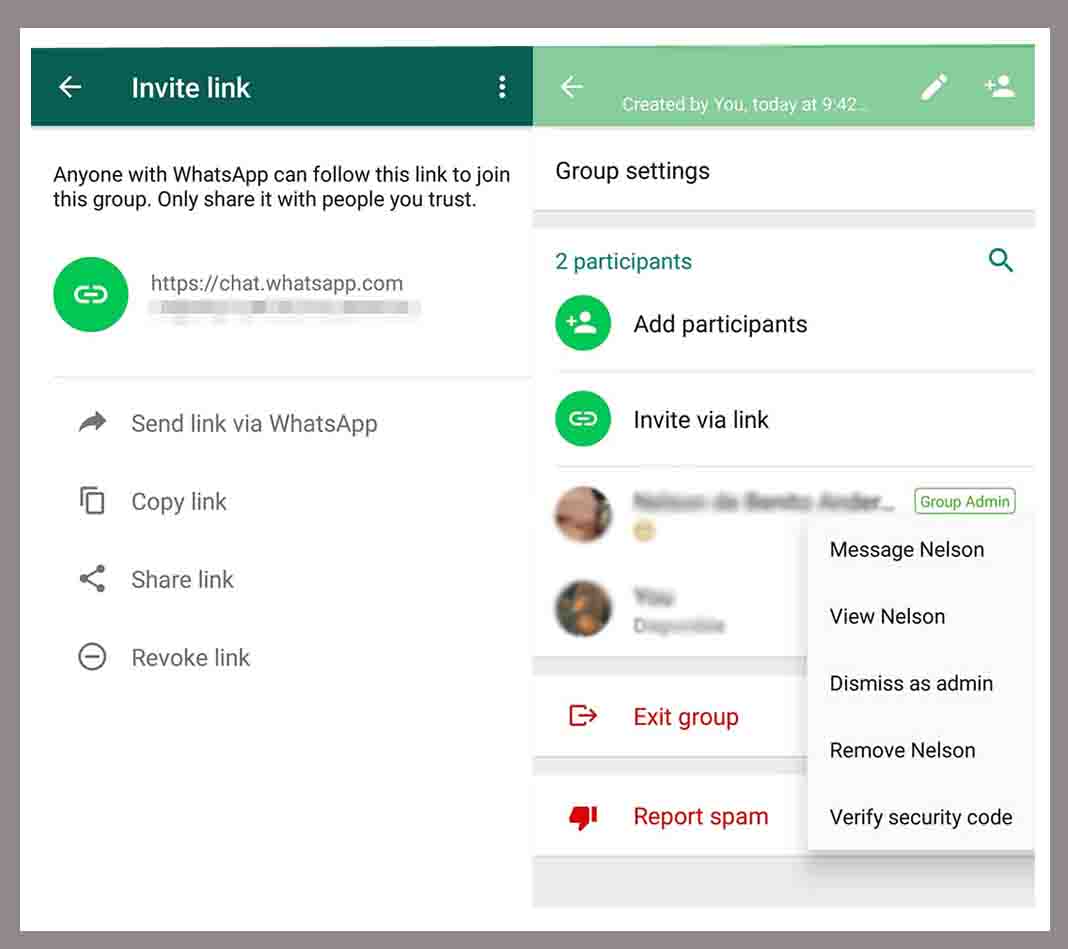Screen dimensions: 1068x949
Task: Tap the green Add participants icon
Action: click(x=583, y=323)
